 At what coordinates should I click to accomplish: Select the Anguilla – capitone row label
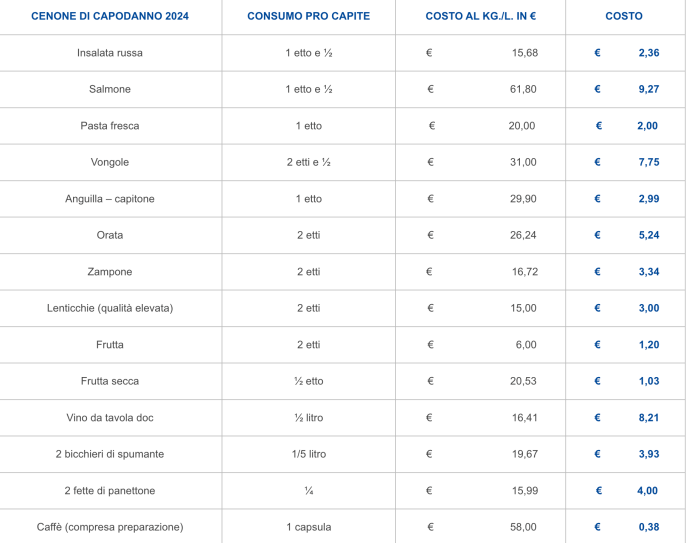pyautogui.click(x=110, y=199)
